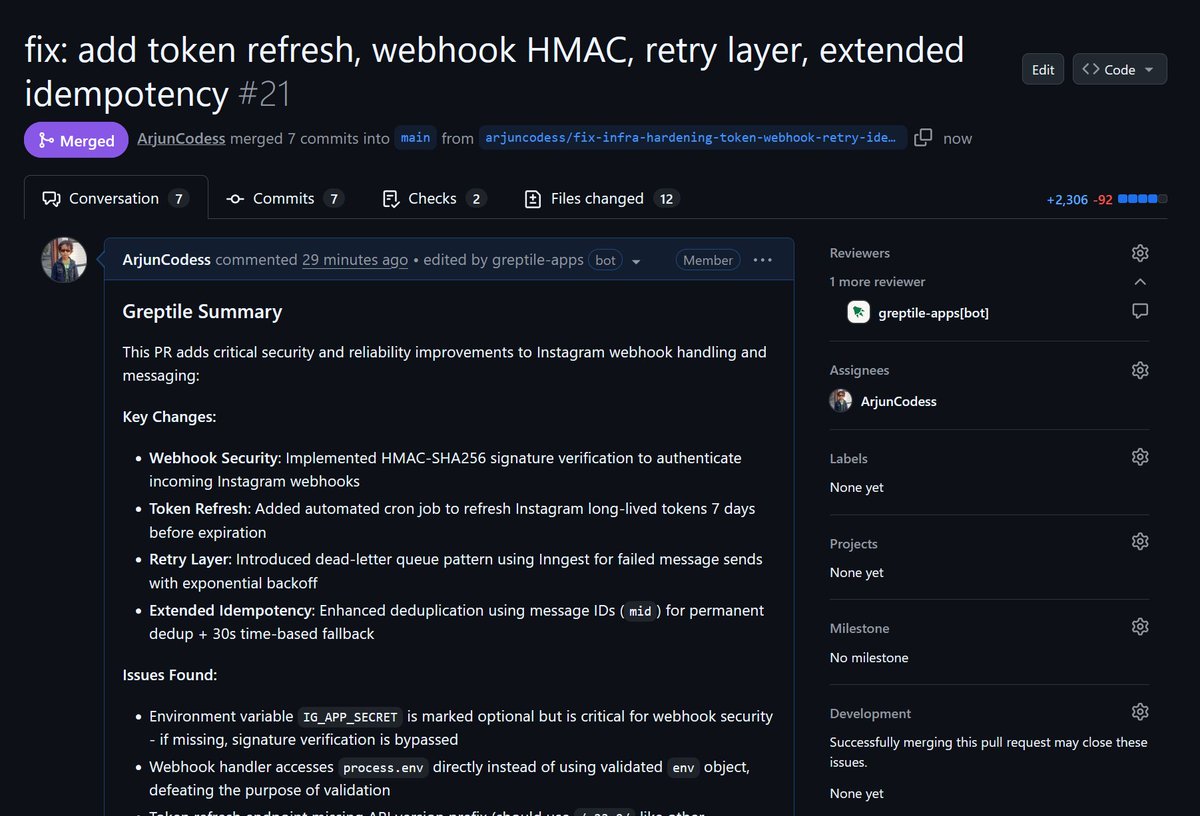Expand the comment edit history dropdown
The image size is (1200, 816).
[636, 261]
